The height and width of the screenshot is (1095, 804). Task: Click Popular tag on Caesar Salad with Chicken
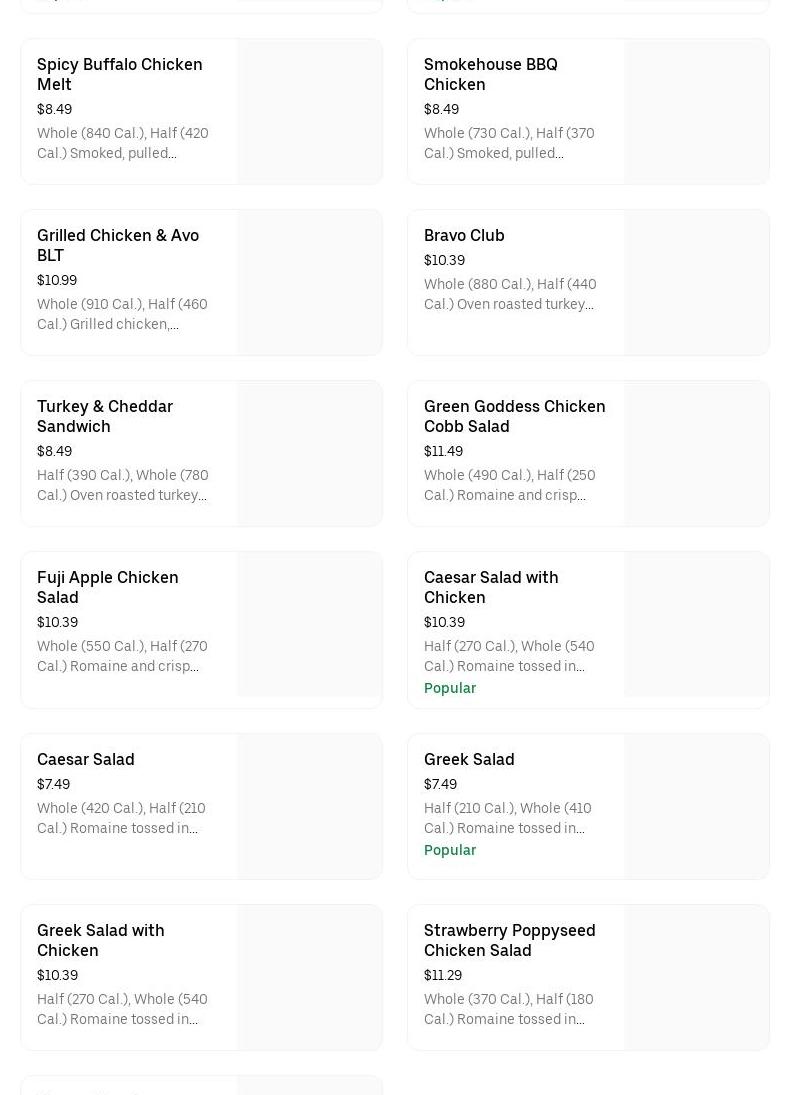coord(450,688)
